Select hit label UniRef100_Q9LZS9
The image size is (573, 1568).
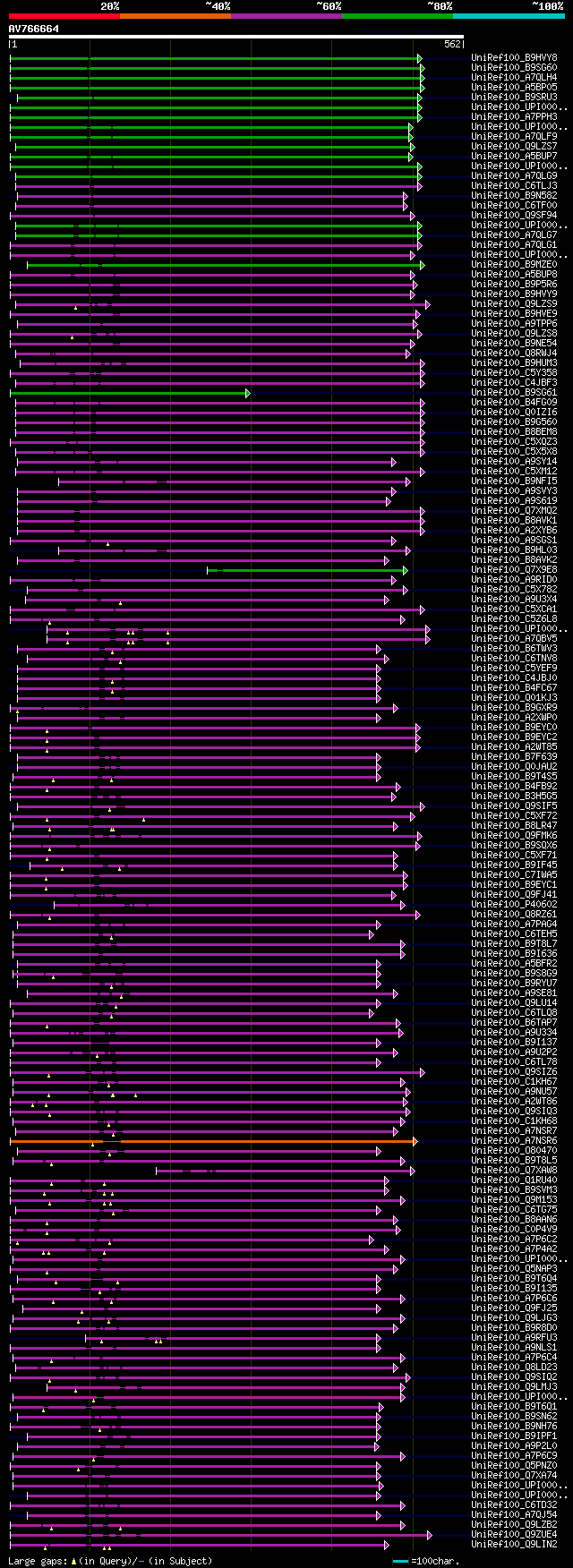[x=514, y=303]
